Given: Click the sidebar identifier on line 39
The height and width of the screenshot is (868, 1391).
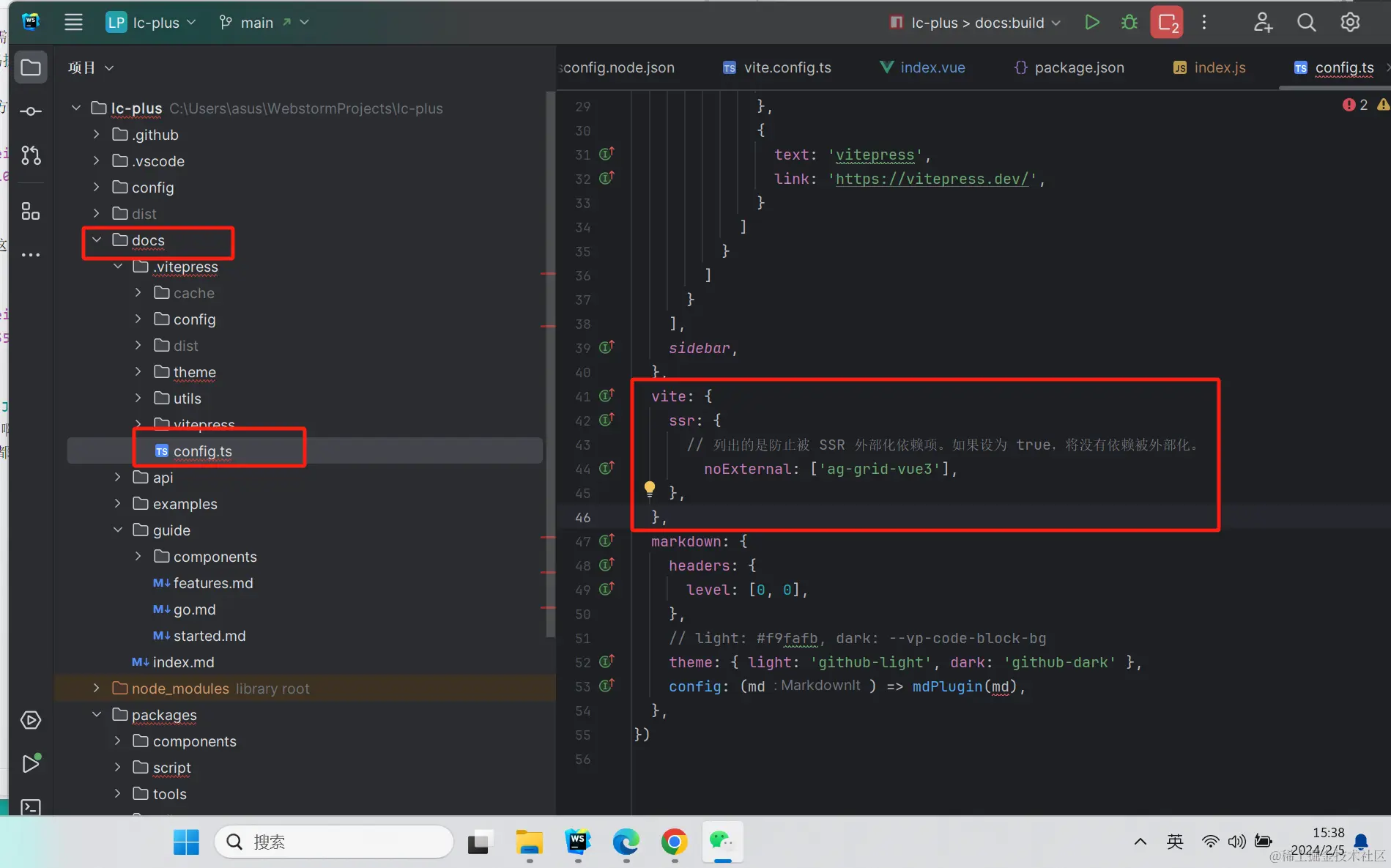Looking at the screenshot, I should [700, 348].
